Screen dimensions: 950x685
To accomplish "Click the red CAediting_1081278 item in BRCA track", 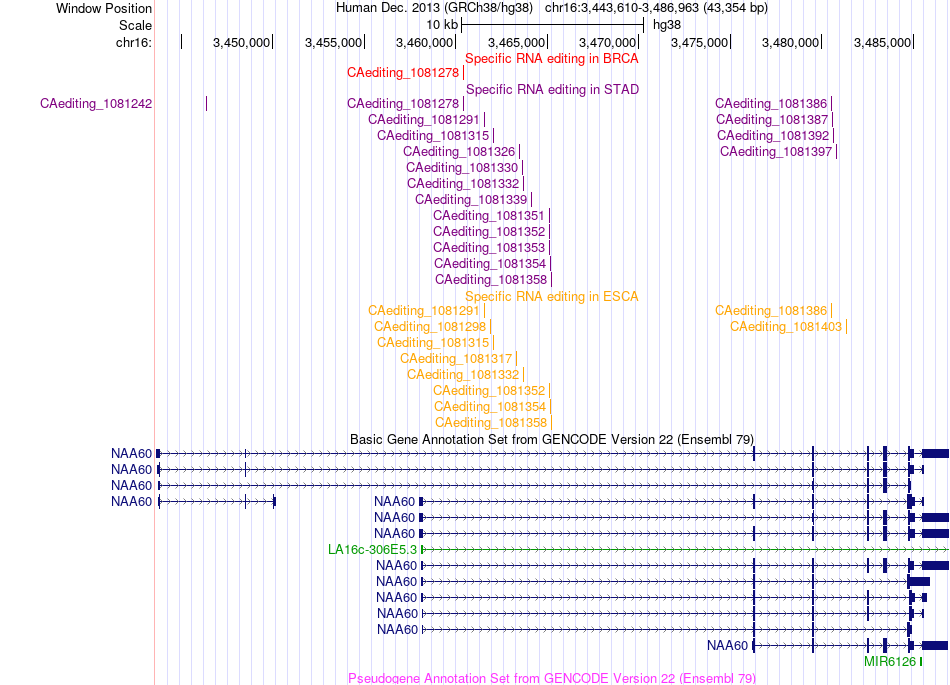I will coord(403,73).
